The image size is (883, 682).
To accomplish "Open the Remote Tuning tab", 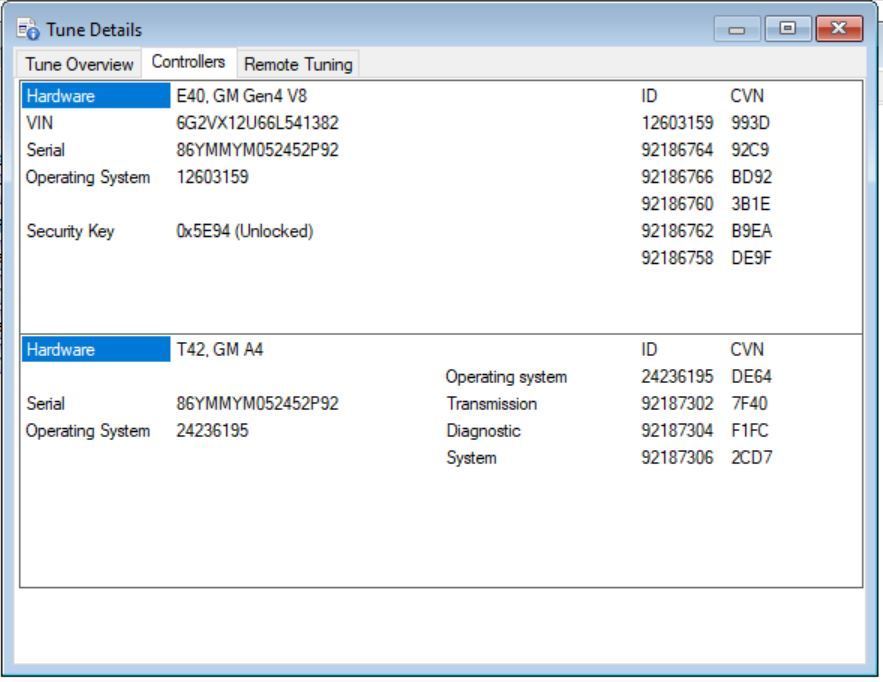I will 298,65.
